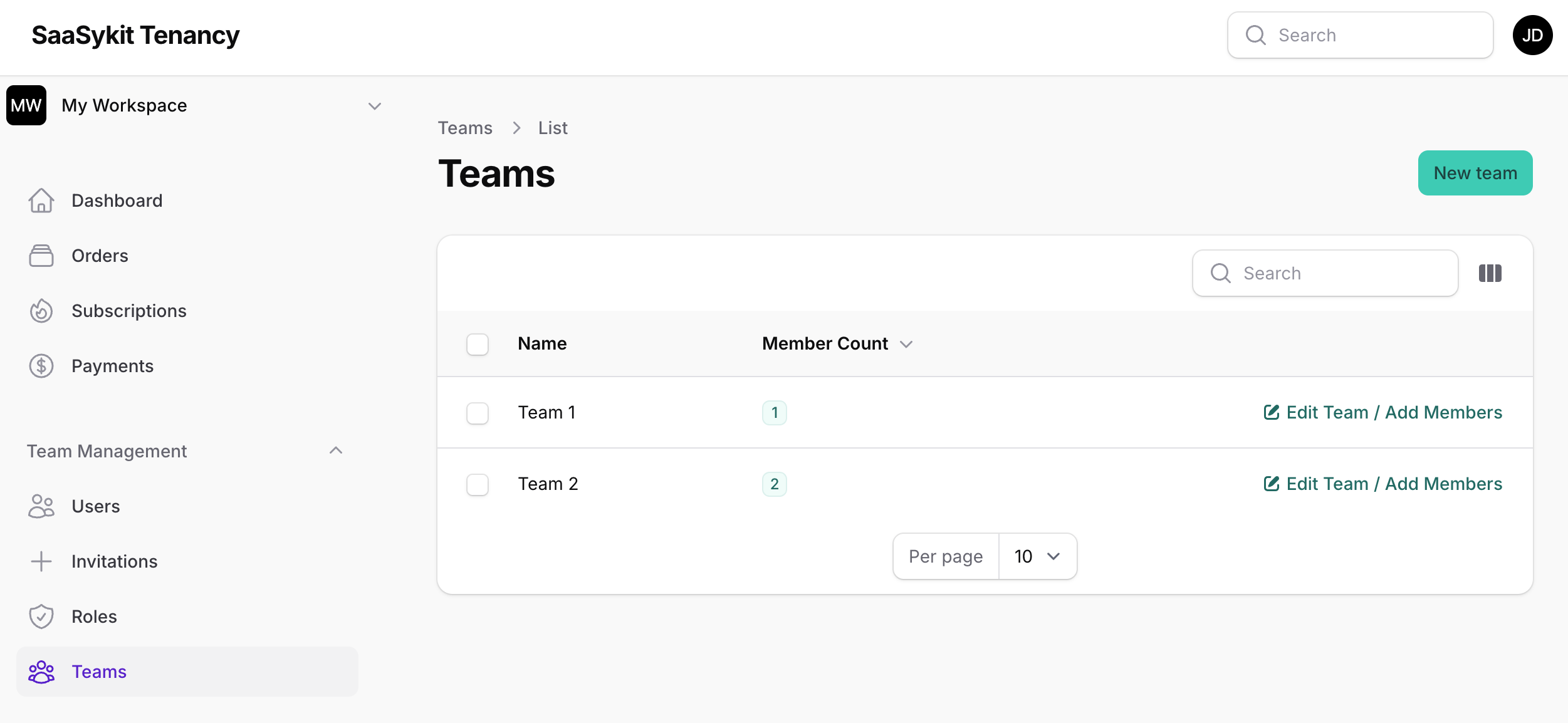This screenshot has height=723, width=1568.
Task: Select the Team 2 row checkbox
Action: (478, 484)
